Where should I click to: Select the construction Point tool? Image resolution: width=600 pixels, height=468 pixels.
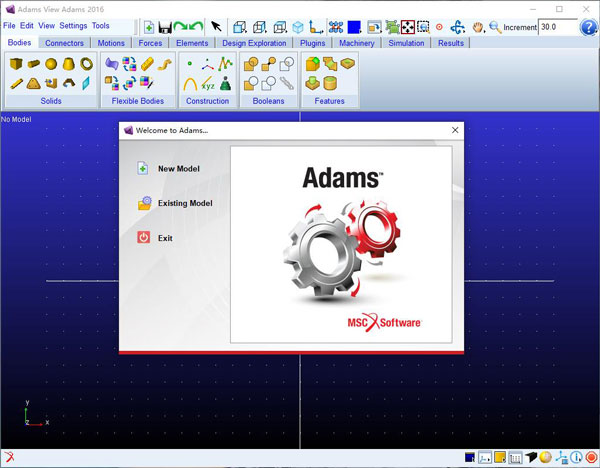(190, 64)
